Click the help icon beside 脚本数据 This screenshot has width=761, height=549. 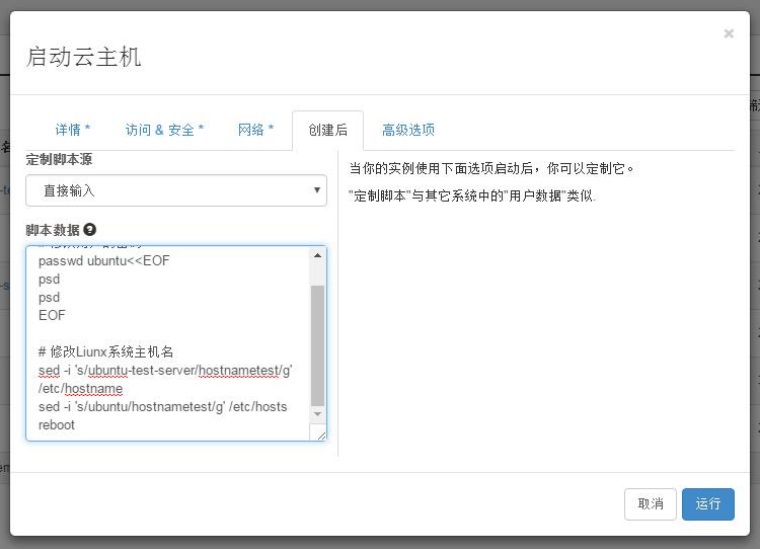click(x=91, y=229)
